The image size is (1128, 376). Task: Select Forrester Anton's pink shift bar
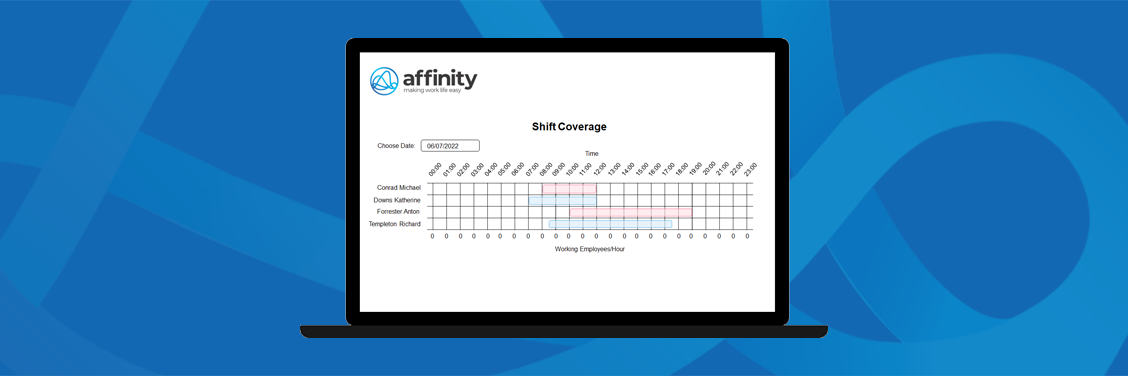click(631, 212)
